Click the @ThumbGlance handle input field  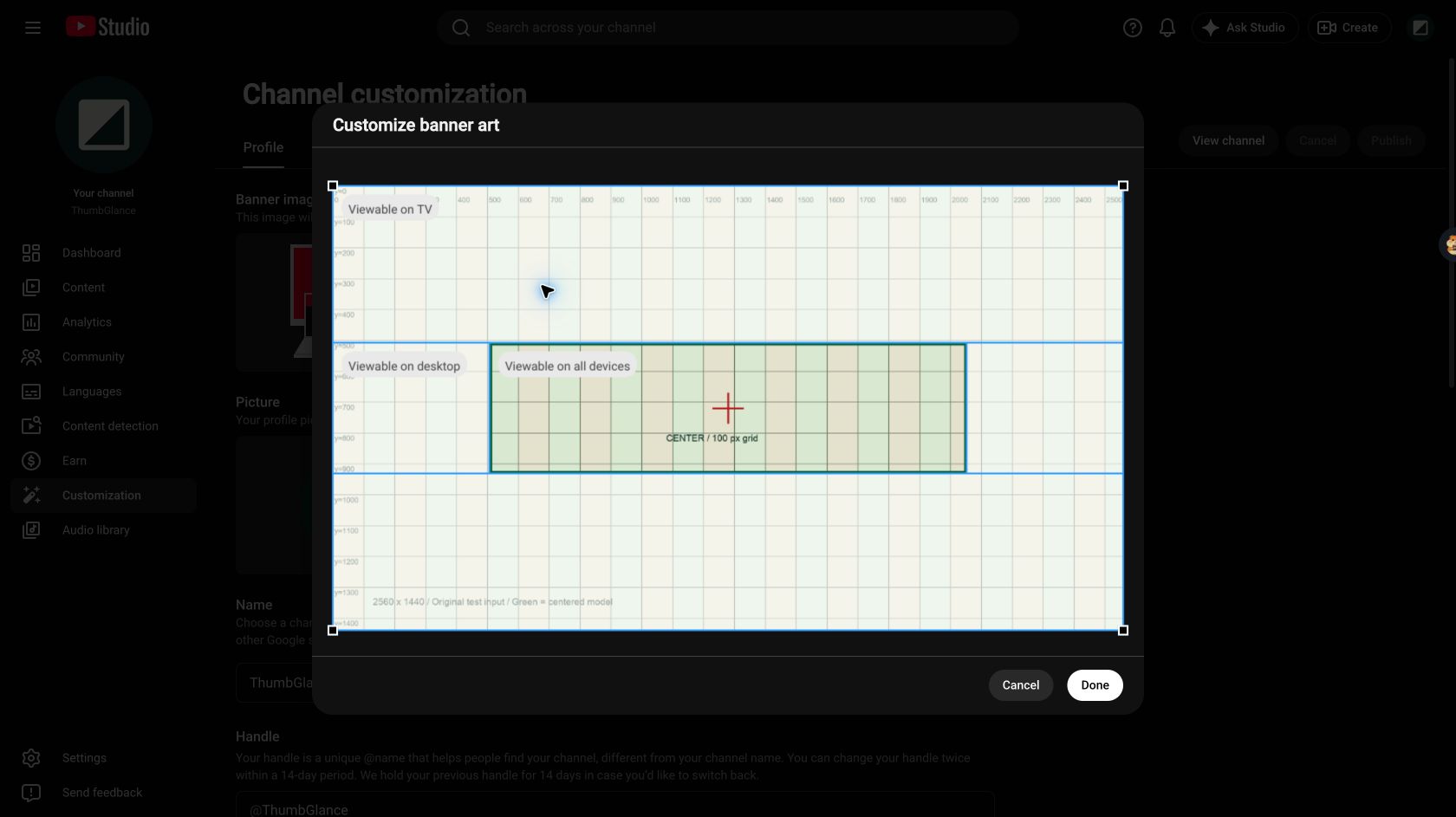pos(615,806)
